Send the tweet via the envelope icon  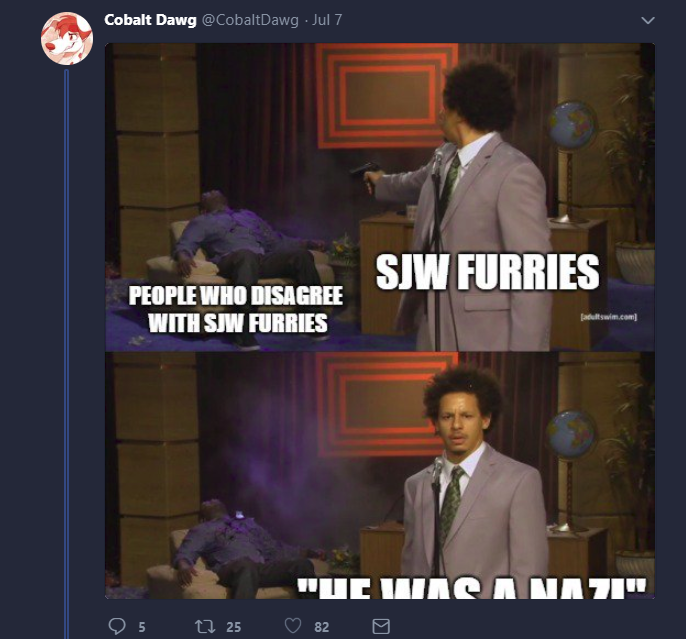pos(381,626)
